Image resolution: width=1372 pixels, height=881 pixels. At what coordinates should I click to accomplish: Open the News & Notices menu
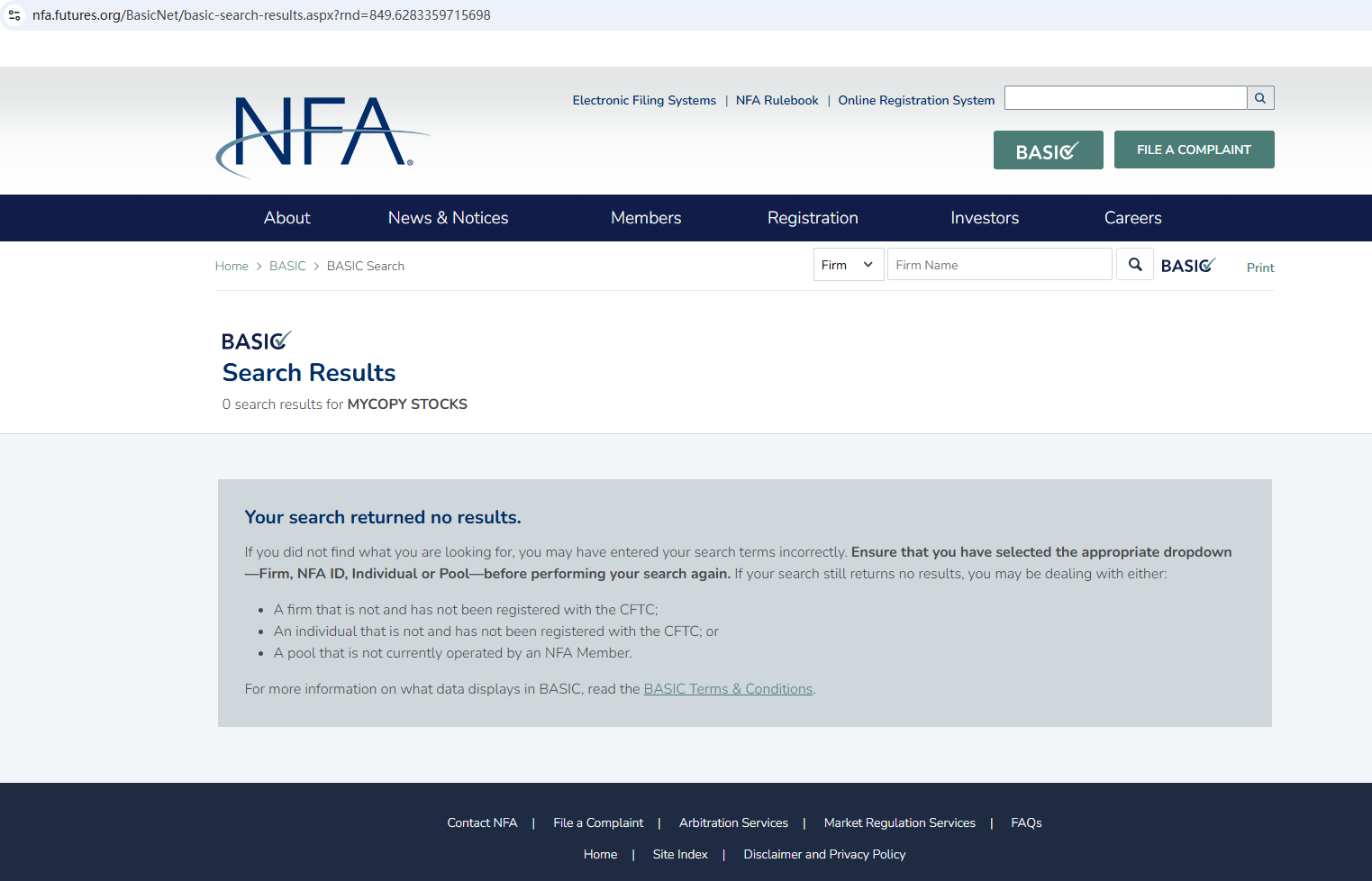click(448, 218)
